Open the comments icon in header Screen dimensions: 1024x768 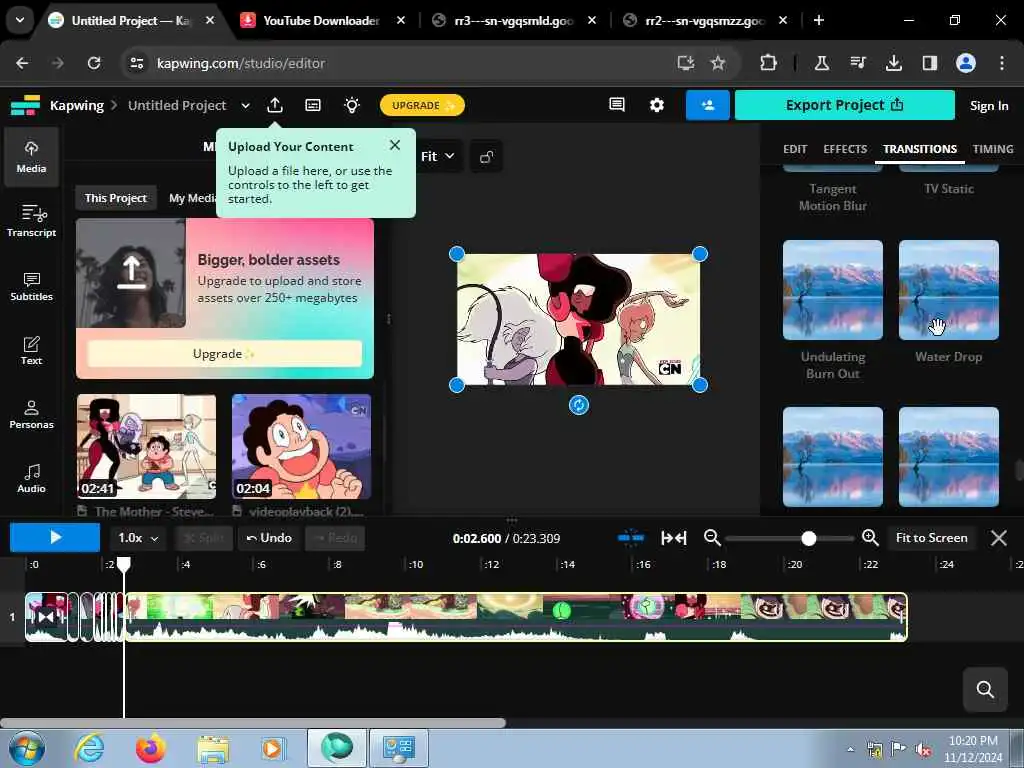point(616,105)
